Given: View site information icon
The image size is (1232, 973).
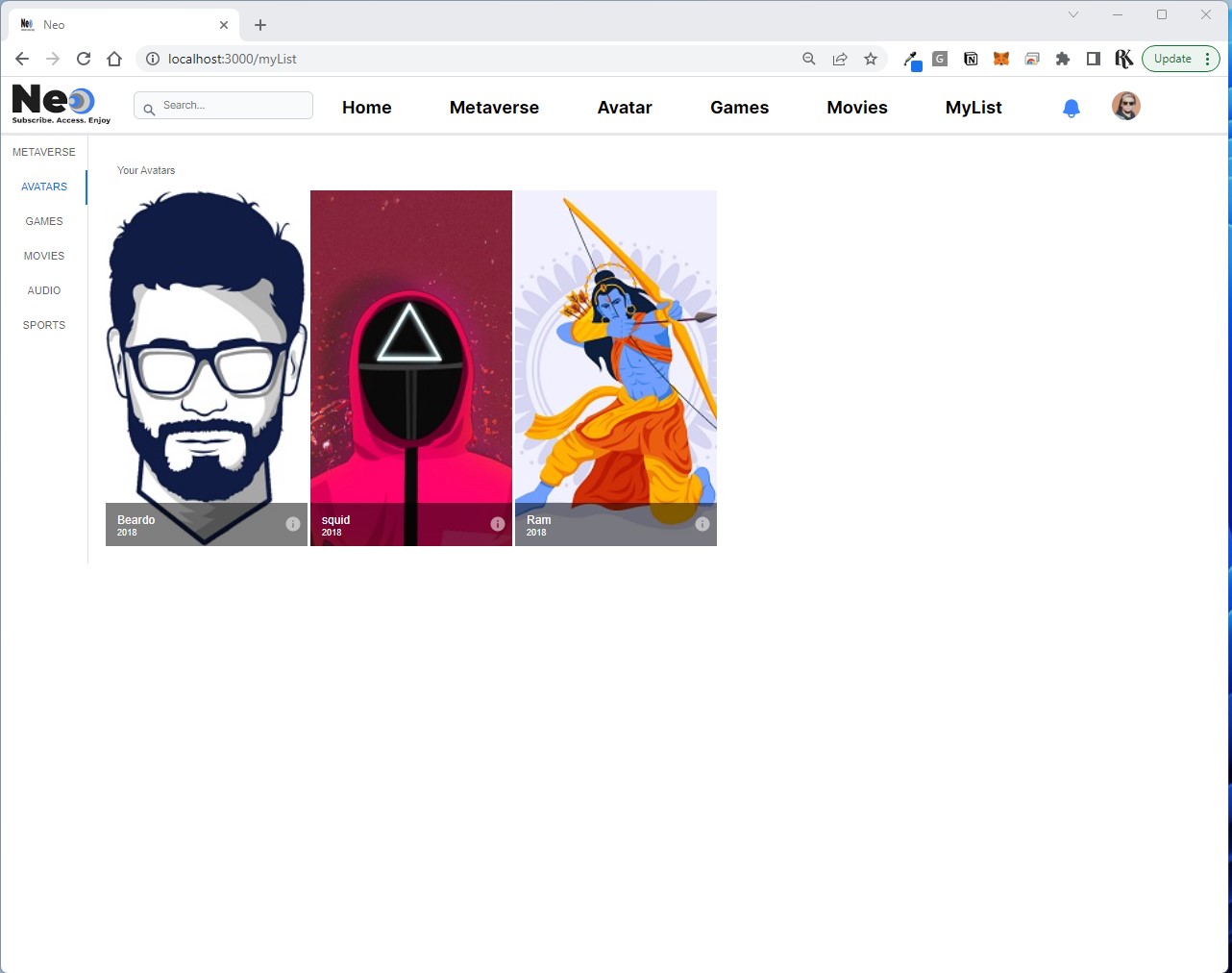Looking at the screenshot, I should pyautogui.click(x=152, y=59).
